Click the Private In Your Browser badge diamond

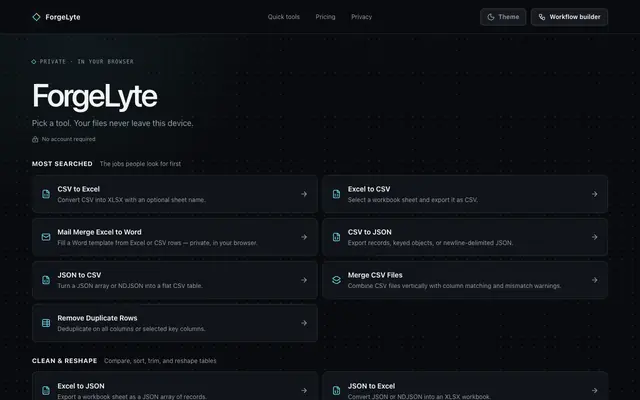pos(34,62)
